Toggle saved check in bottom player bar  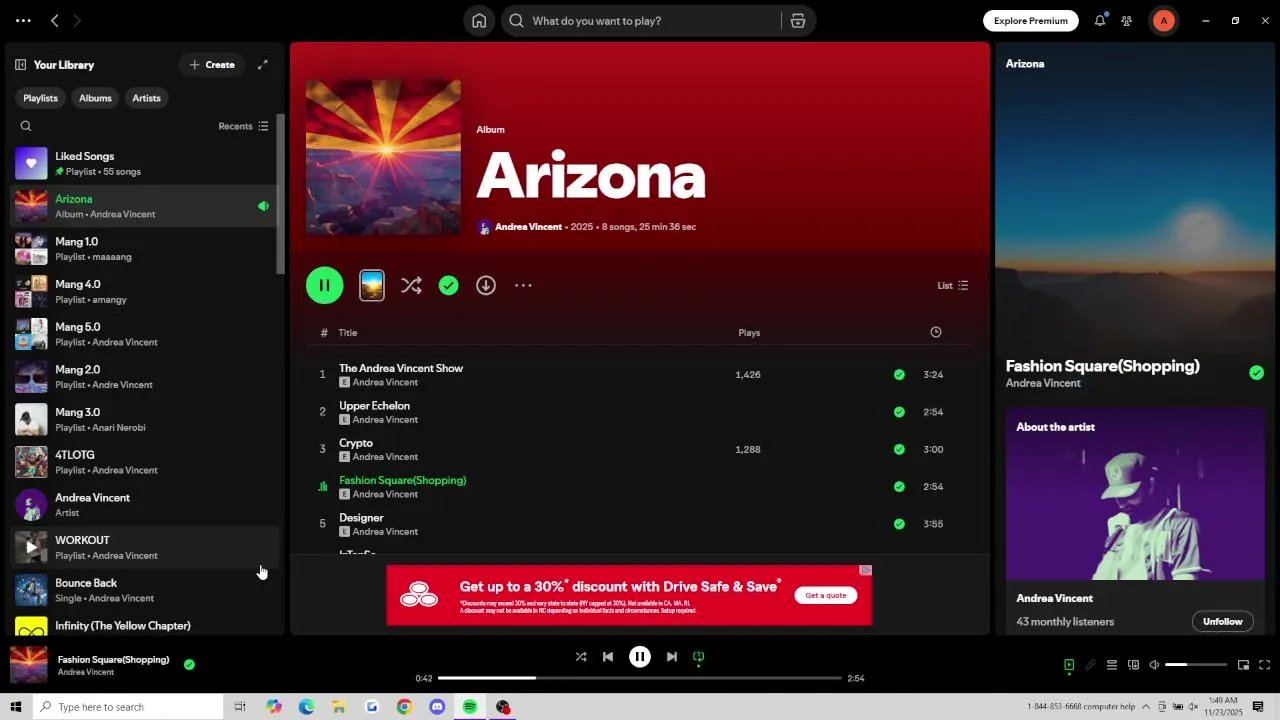[x=189, y=665]
